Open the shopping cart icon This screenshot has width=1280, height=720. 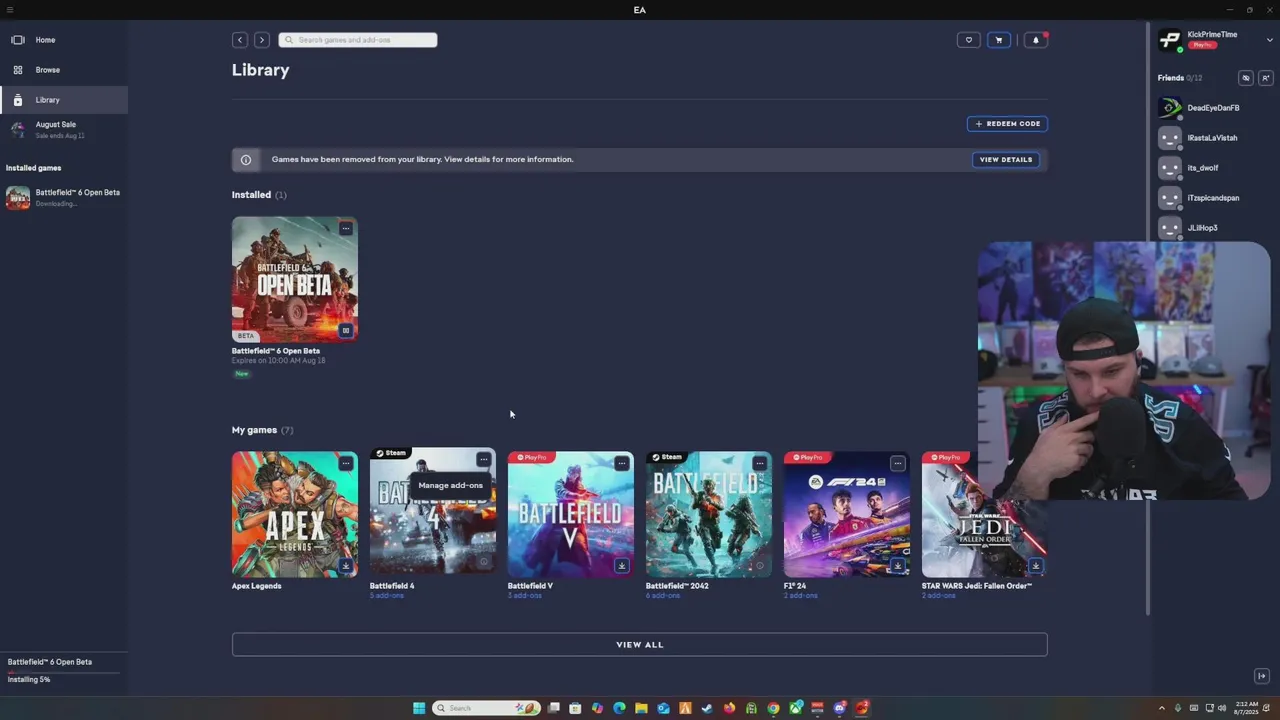pyautogui.click(x=998, y=40)
